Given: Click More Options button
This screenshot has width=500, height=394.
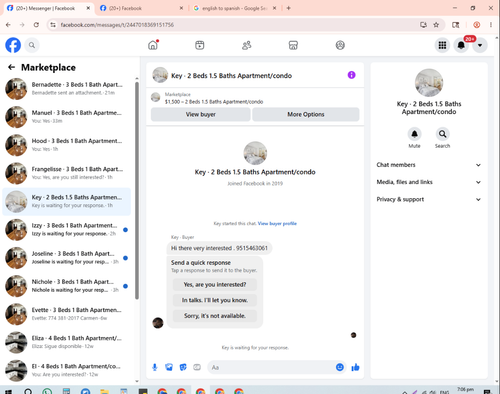Looking at the screenshot, I should (306, 114).
